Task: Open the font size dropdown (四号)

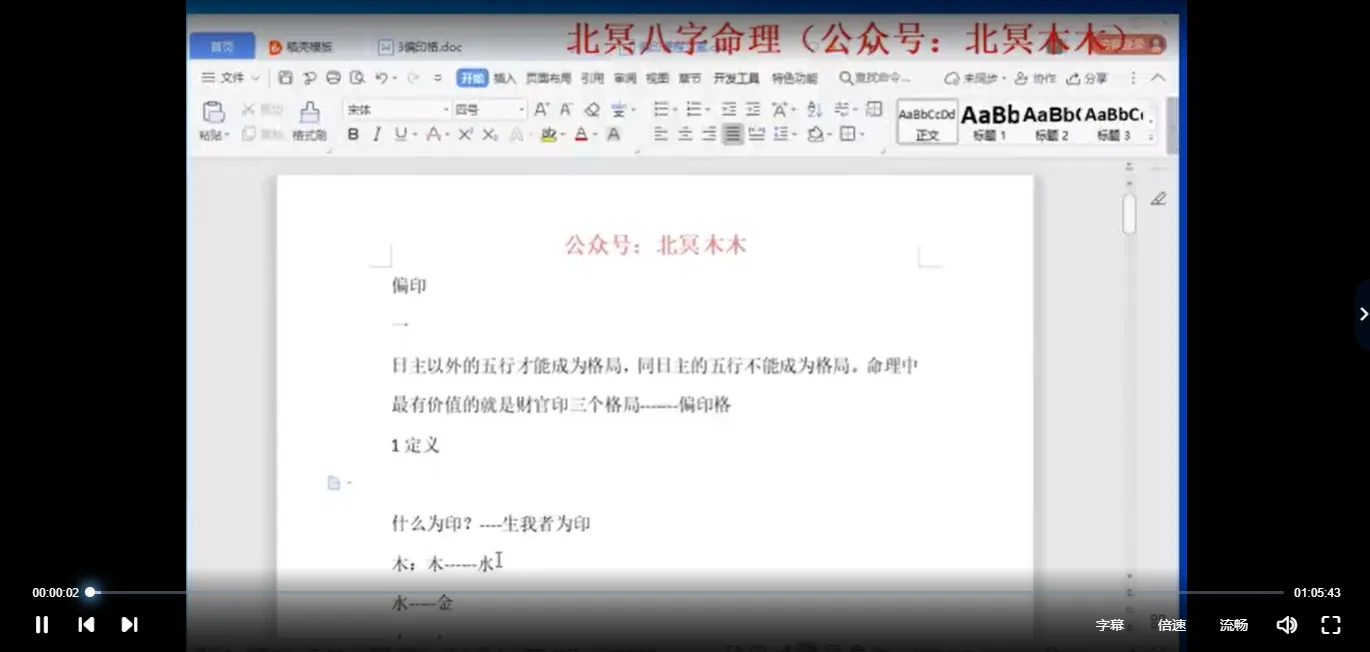Action: tap(521, 109)
